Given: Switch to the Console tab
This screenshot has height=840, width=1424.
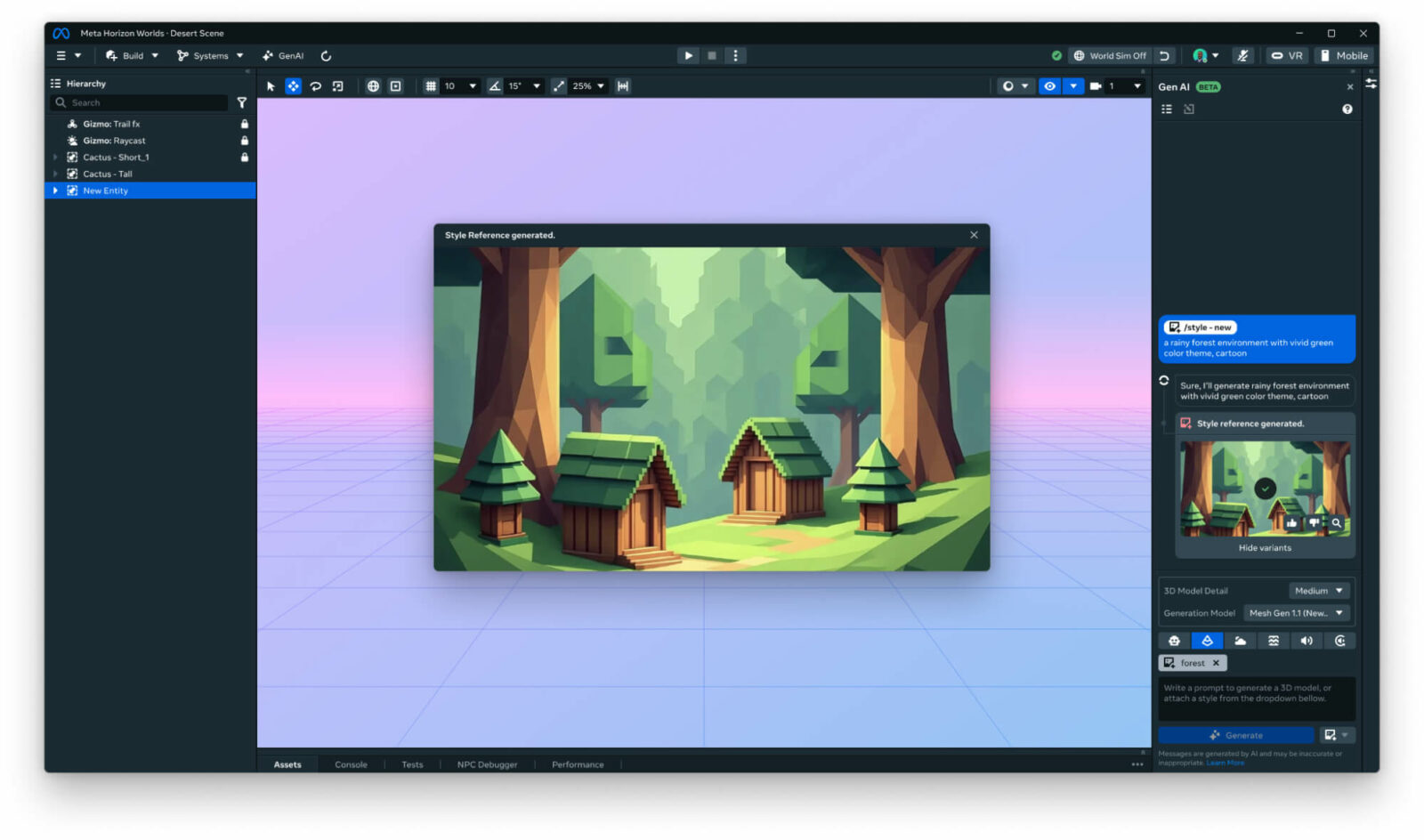Looking at the screenshot, I should pyautogui.click(x=351, y=764).
